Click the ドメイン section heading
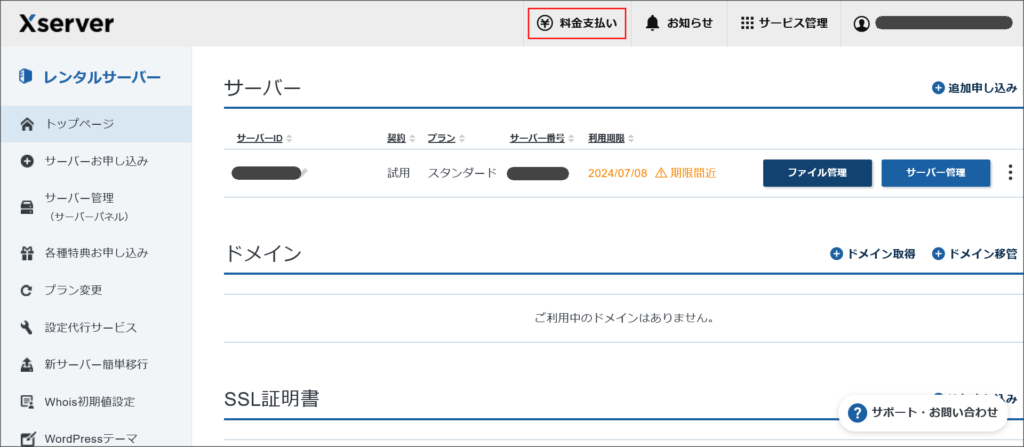 (263, 254)
